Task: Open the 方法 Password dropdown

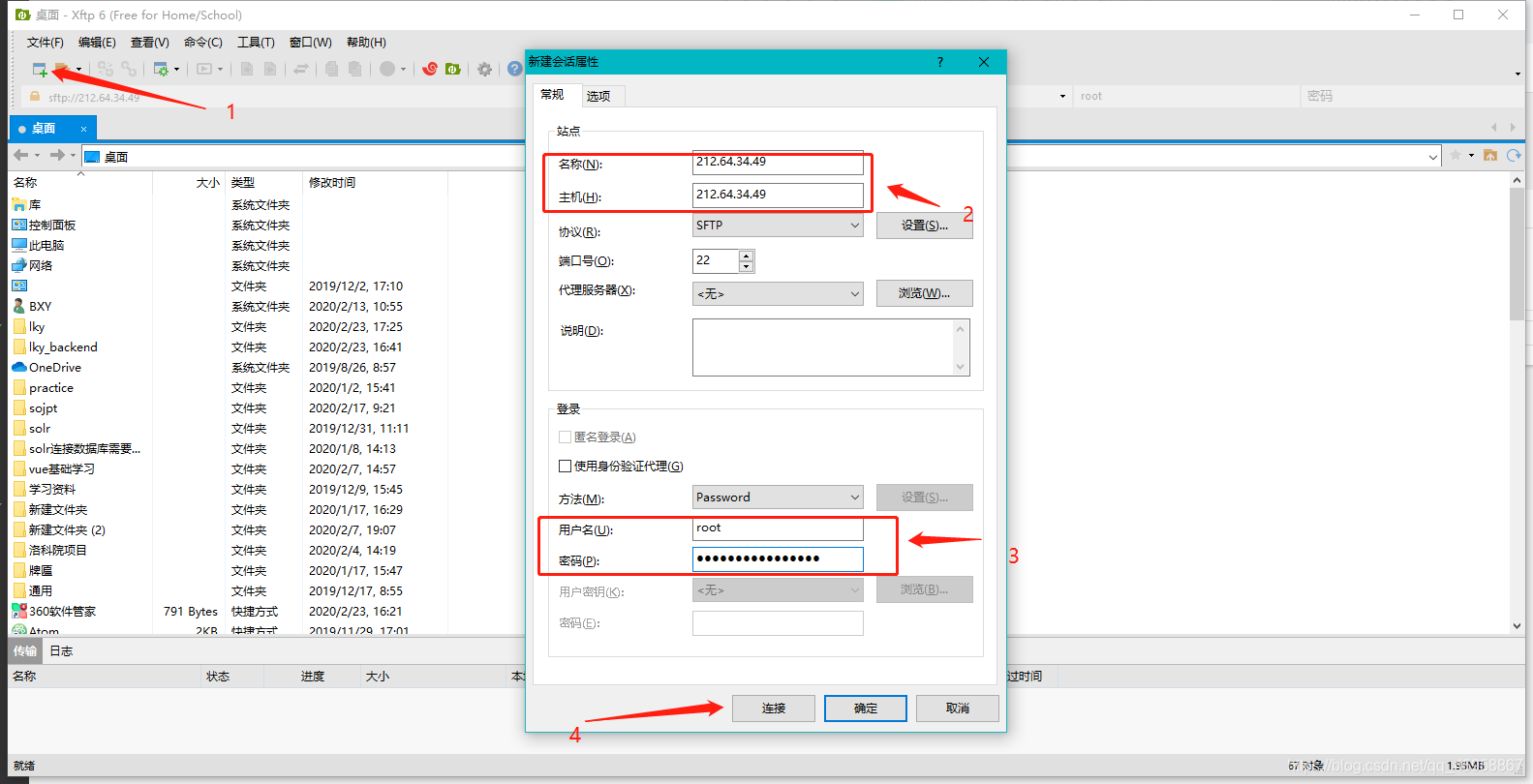Action: coord(778,497)
